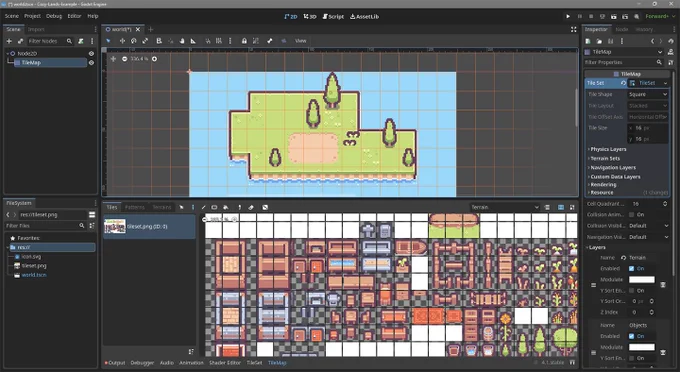Screen dimensions: 680x372
Task: Open the Debug menu
Action: [54, 16]
